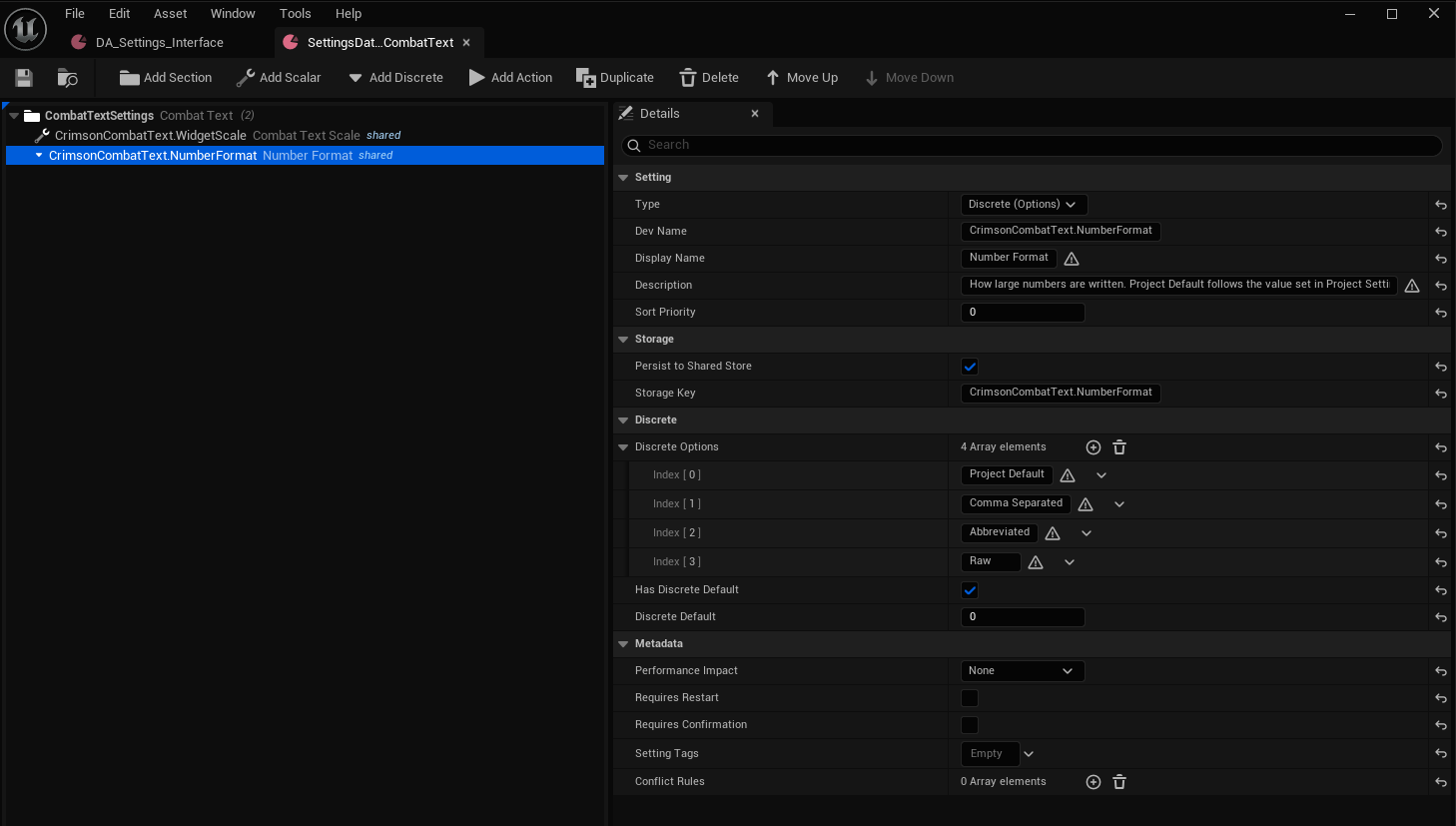The width and height of the screenshot is (1456, 826).
Task: Select the CrimsonCombatText.WidgetScale tree row
Action: click(305, 136)
